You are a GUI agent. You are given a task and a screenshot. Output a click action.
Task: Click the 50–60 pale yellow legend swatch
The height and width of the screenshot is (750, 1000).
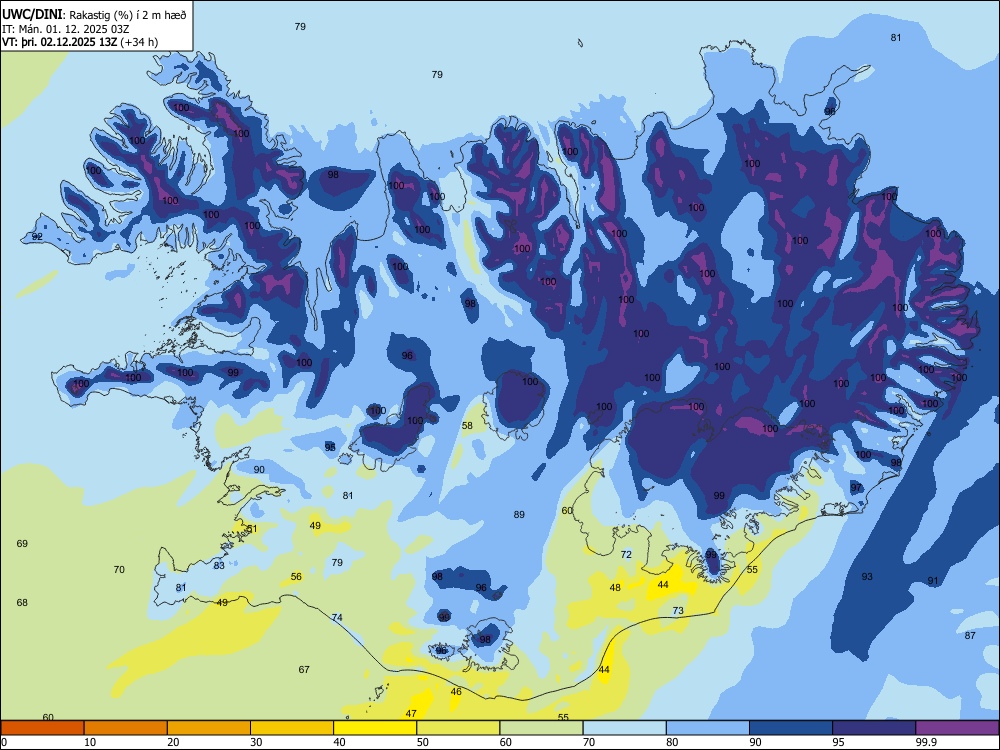click(458, 728)
